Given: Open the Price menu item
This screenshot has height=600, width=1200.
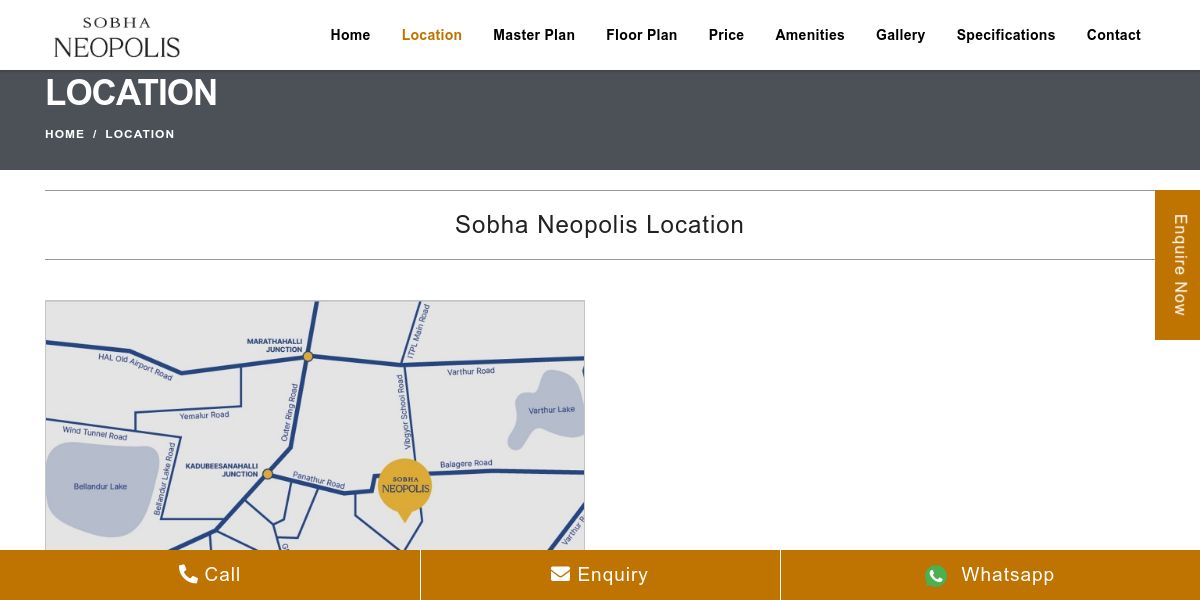Looking at the screenshot, I should coord(726,35).
